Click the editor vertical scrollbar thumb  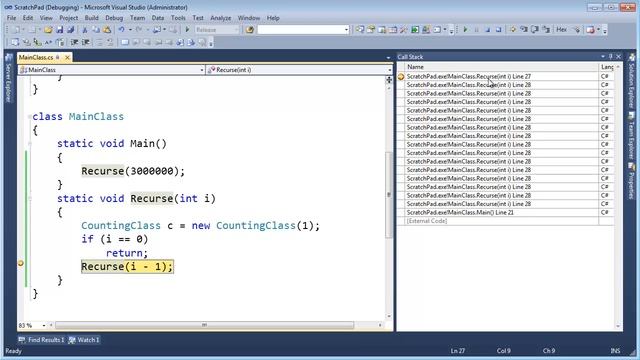coord(389,195)
